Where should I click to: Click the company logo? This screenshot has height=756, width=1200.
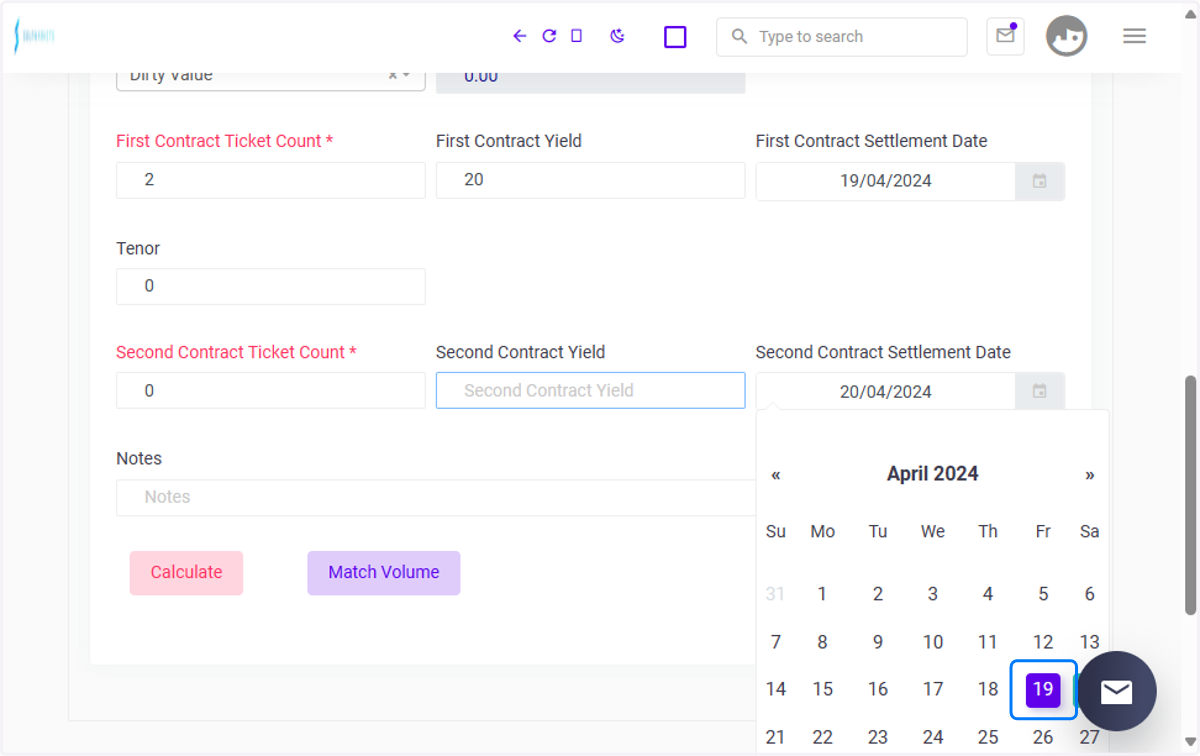(34, 36)
